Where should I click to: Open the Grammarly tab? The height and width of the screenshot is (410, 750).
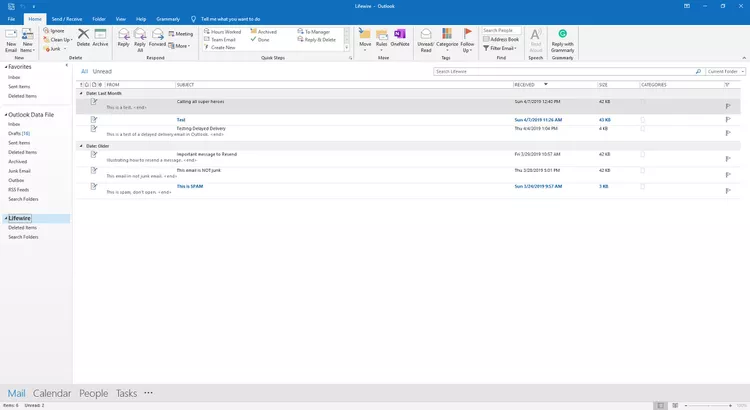point(168,19)
